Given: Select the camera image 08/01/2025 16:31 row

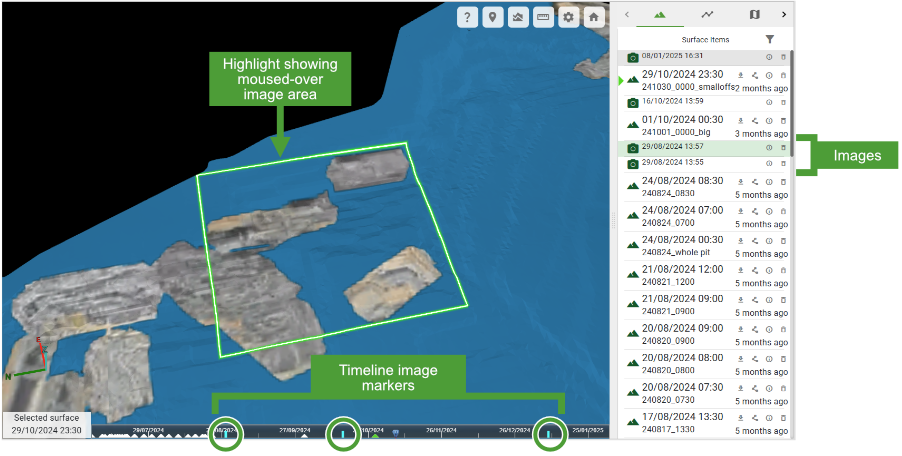Looking at the screenshot, I should click(x=704, y=58).
